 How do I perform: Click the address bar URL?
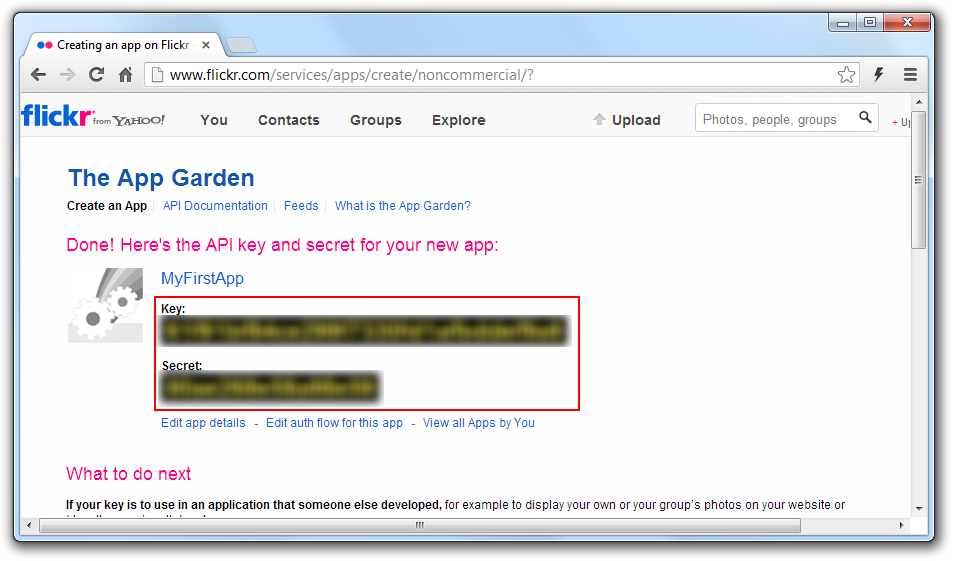(x=351, y=75)
